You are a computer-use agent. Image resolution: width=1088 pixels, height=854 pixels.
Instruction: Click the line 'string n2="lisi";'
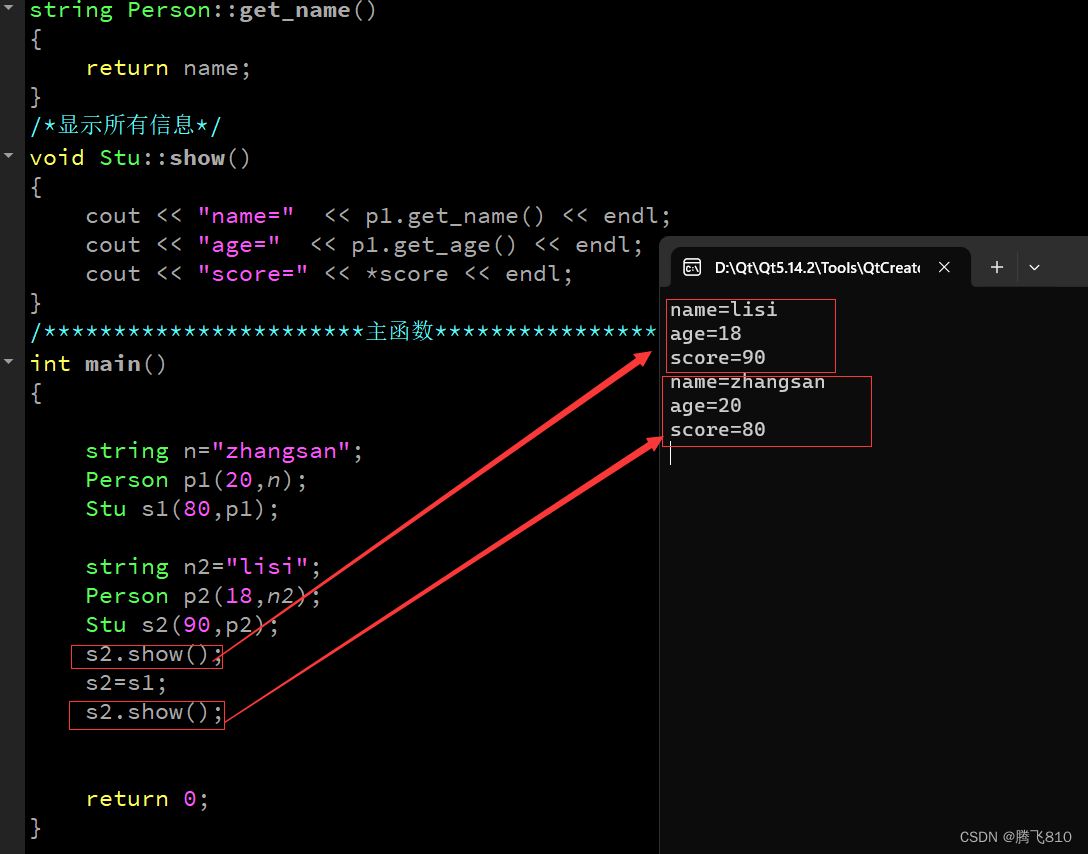pos(203,567)
